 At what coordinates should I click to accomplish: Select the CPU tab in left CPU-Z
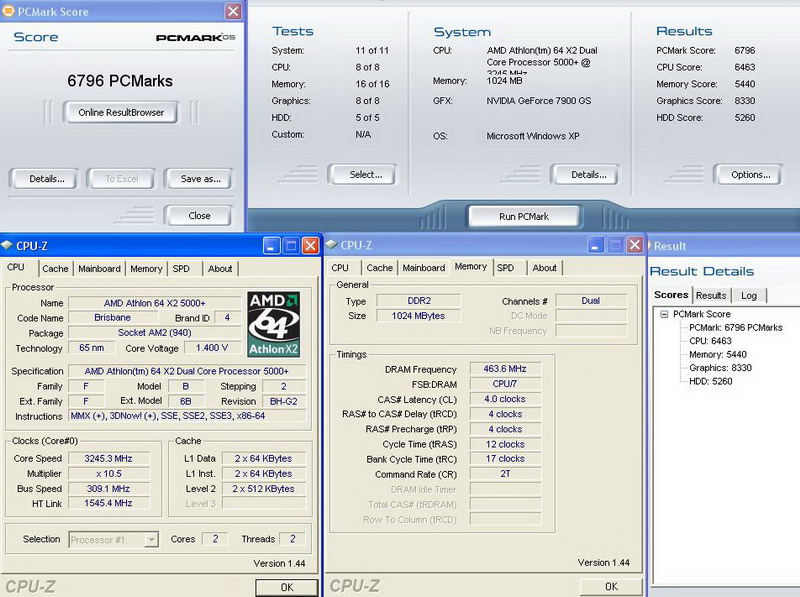[x=16, y=267]
